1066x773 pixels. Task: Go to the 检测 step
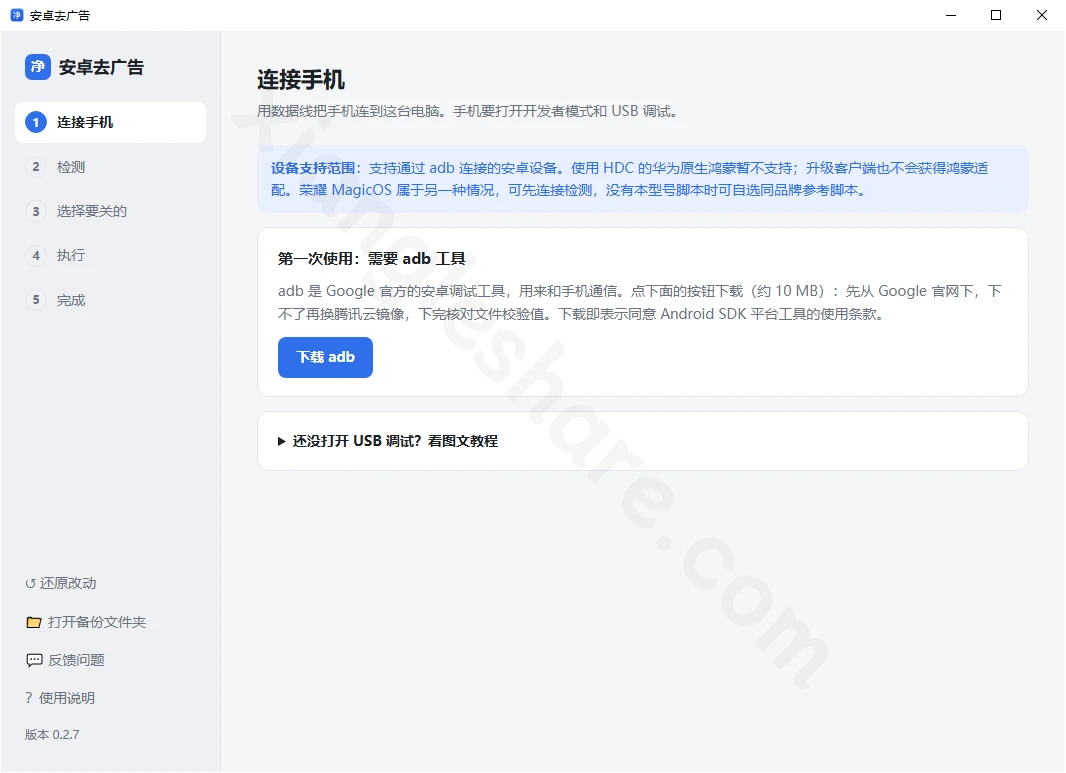click(110, 167)
